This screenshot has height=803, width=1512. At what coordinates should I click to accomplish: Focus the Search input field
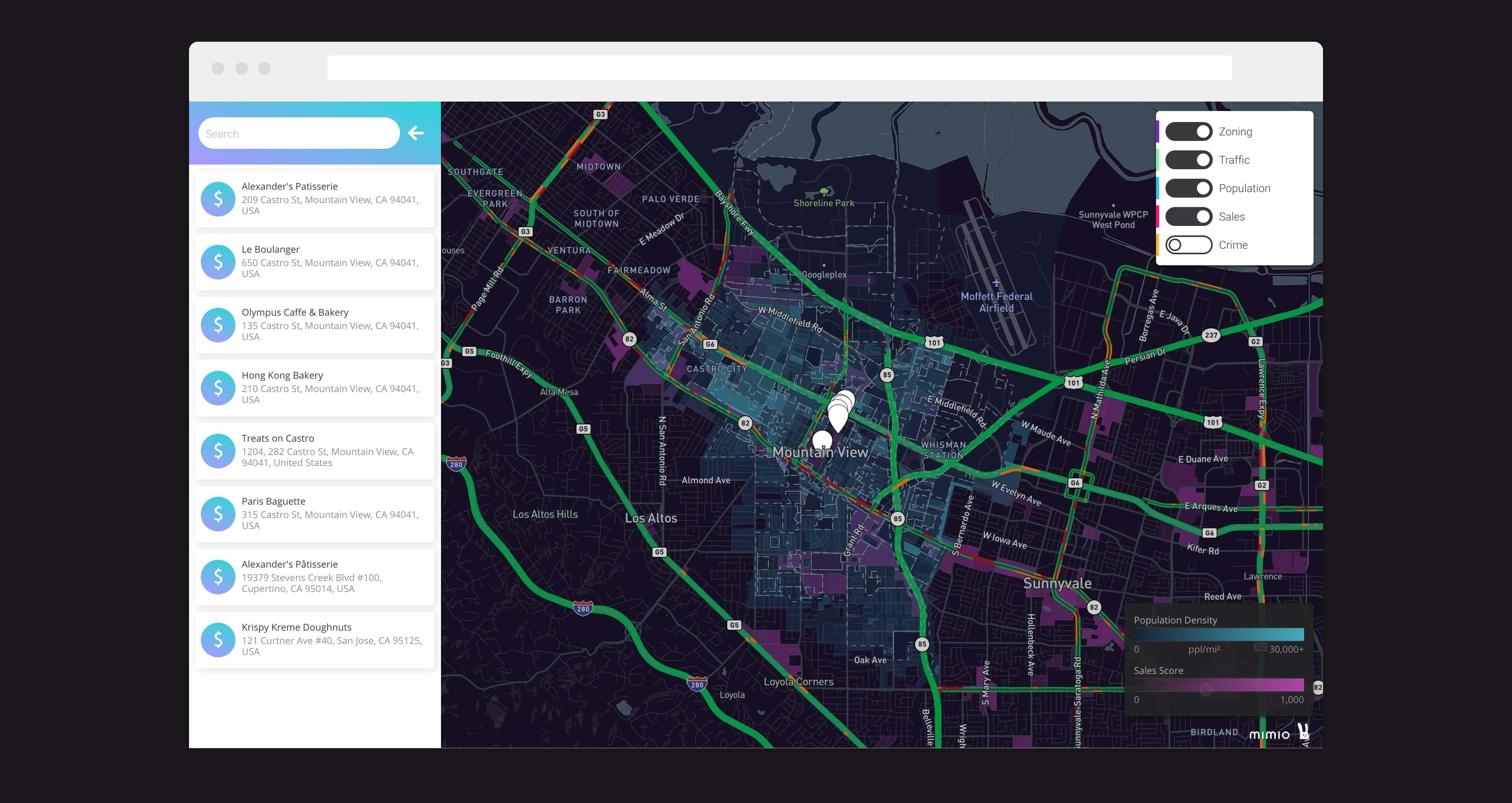click(299, 133)
